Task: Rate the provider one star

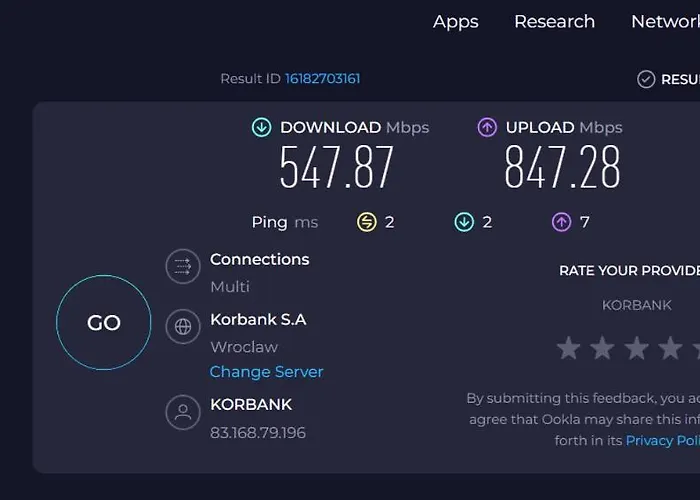Action: (x=569, y=348)
